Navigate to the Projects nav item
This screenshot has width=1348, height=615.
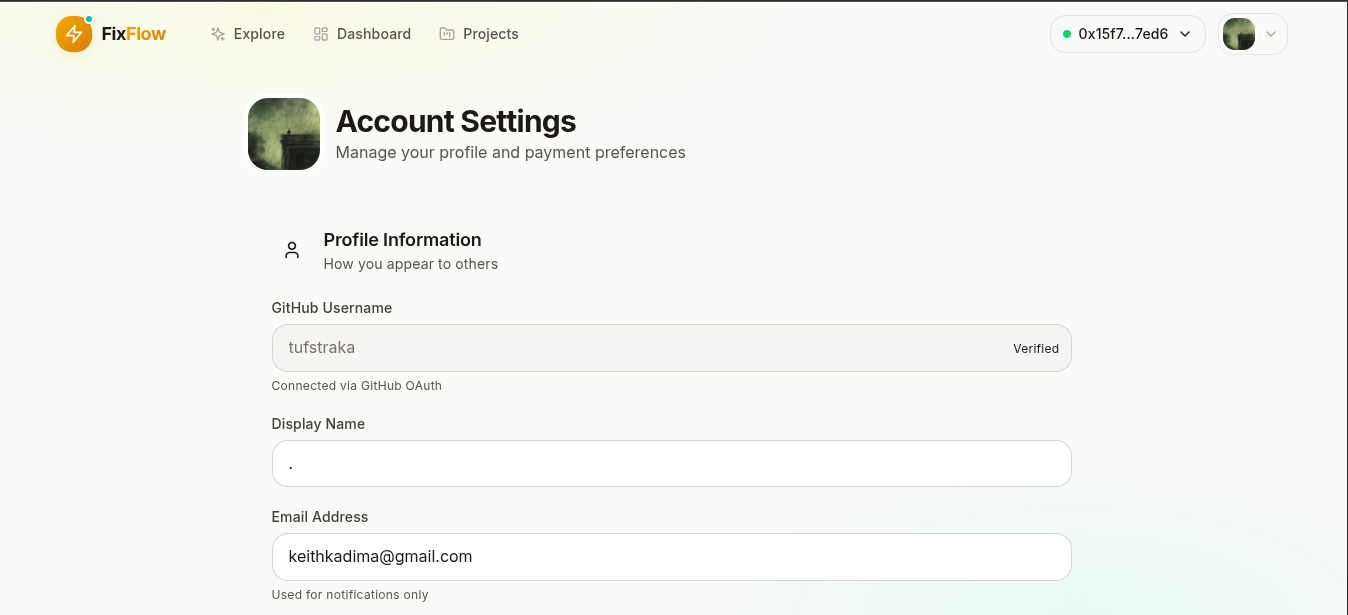pos(490,34)
